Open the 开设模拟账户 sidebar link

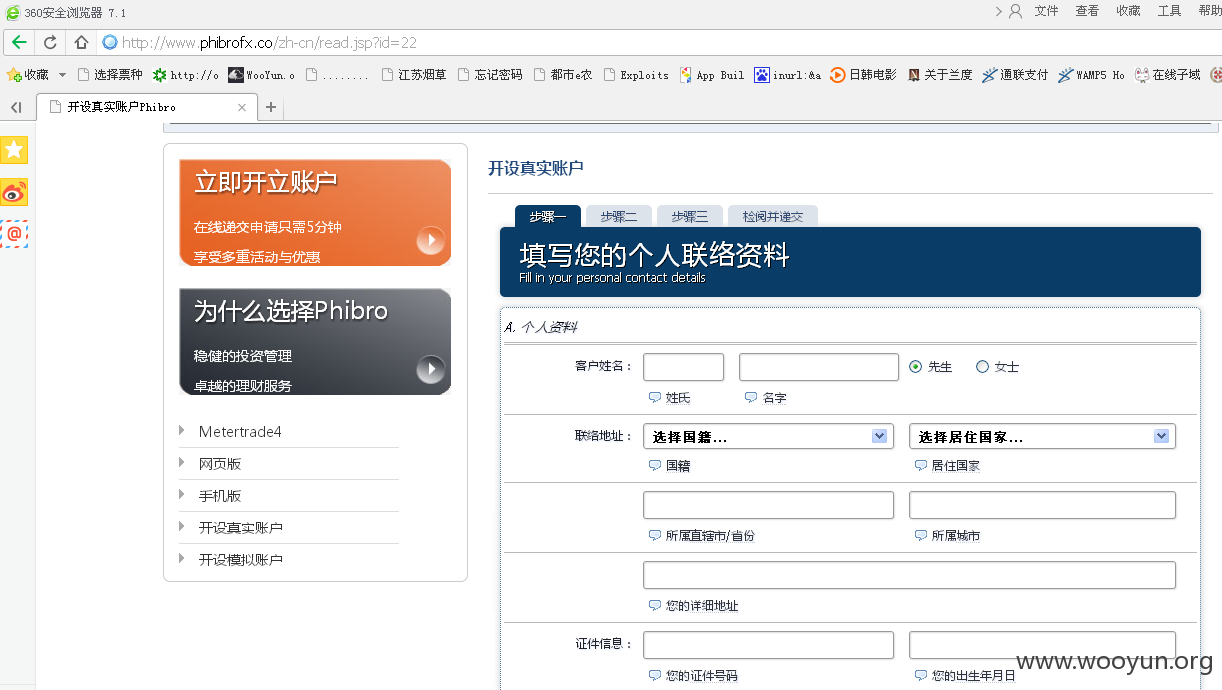point(241,560)
